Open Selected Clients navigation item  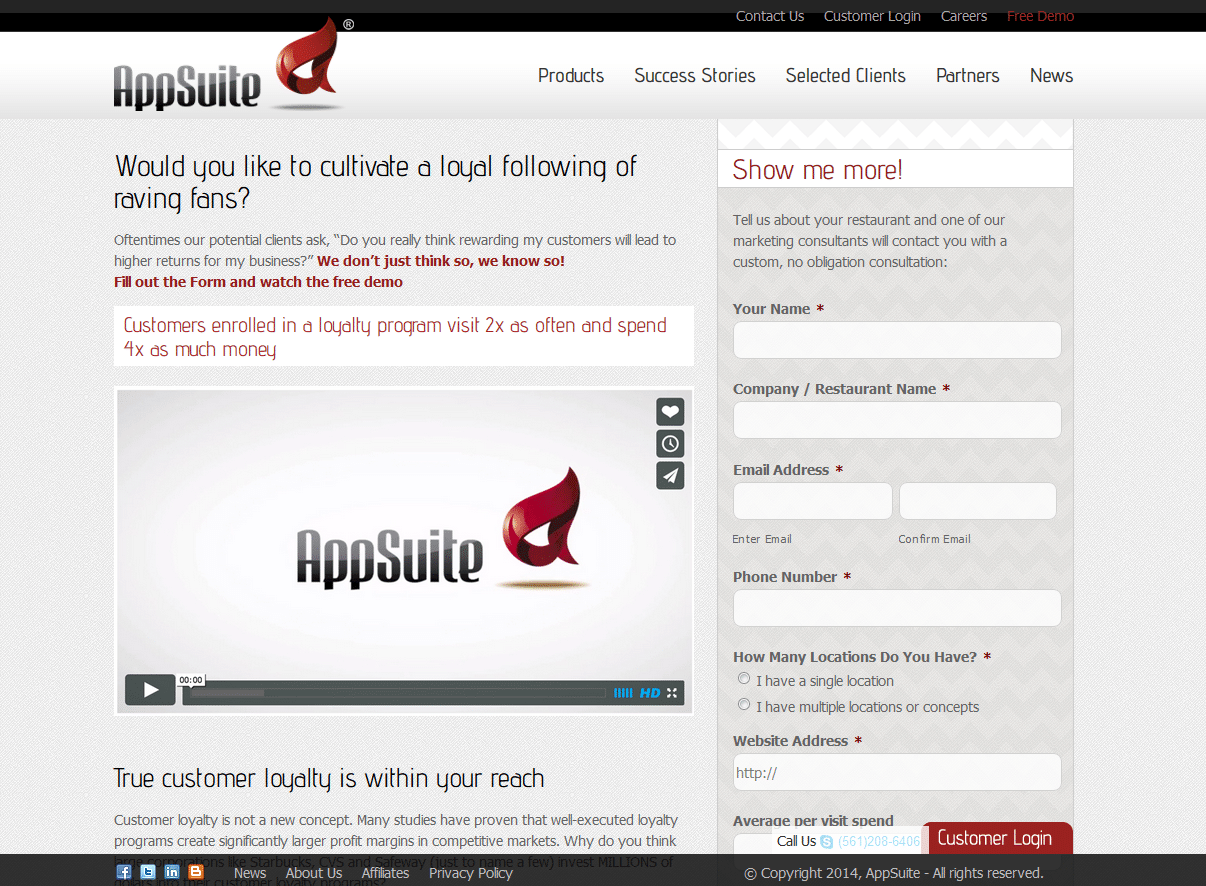(x=845, y=76)
